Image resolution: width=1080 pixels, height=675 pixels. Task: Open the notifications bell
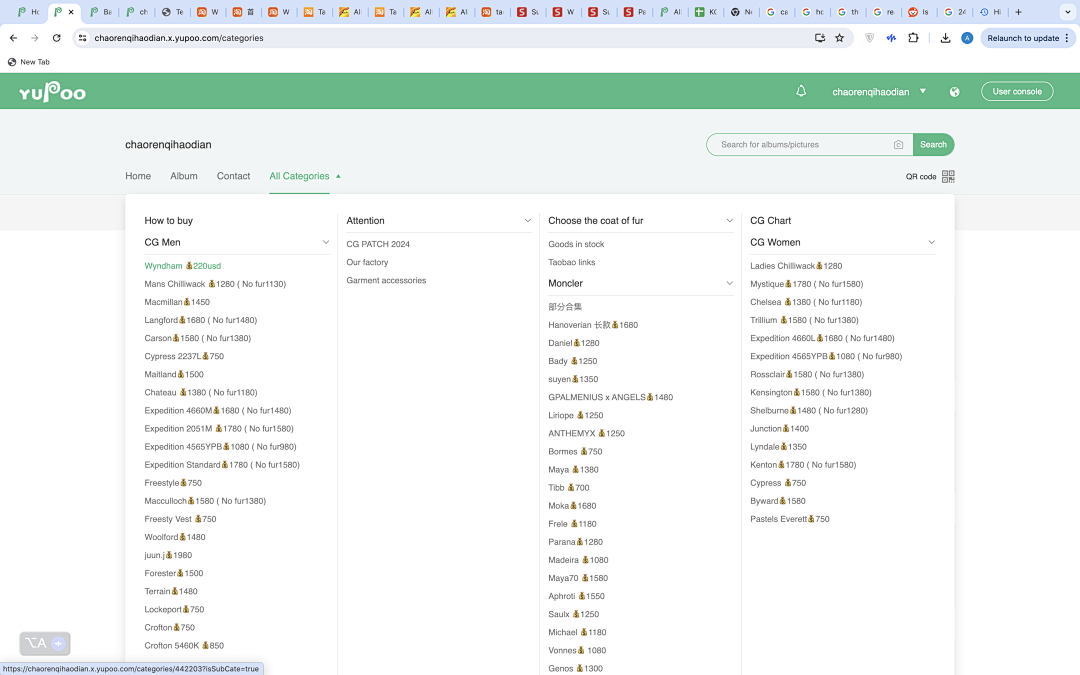click(x=801, y=91)
